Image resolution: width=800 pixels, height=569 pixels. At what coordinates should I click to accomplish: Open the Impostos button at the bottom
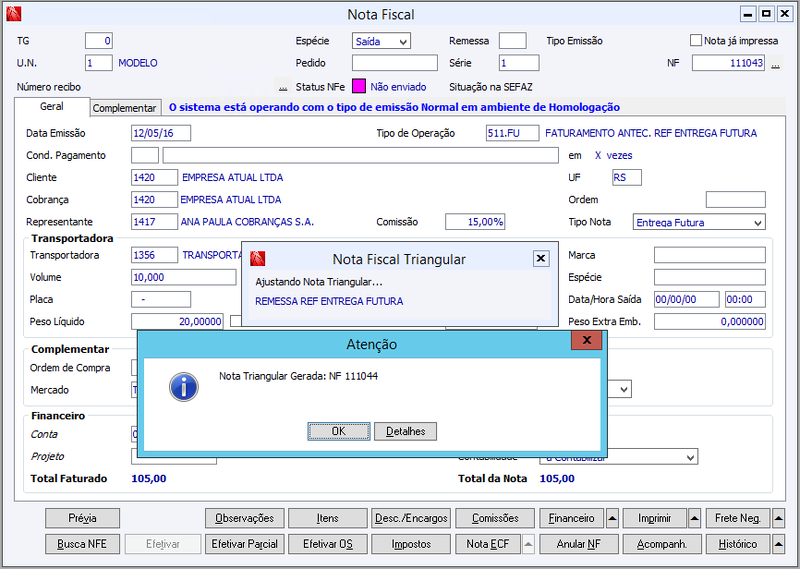click(x=411, y=544)
